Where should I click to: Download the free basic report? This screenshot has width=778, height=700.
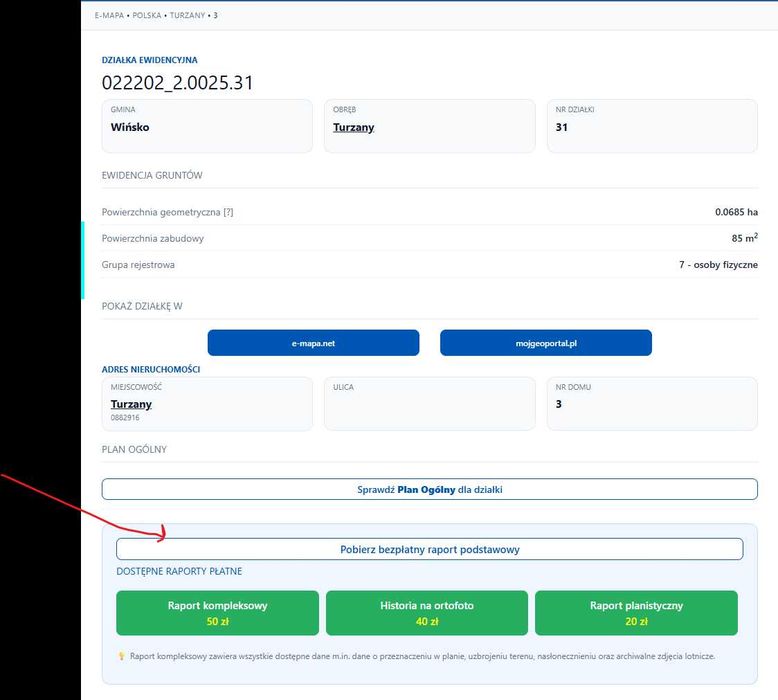point(430,549)
